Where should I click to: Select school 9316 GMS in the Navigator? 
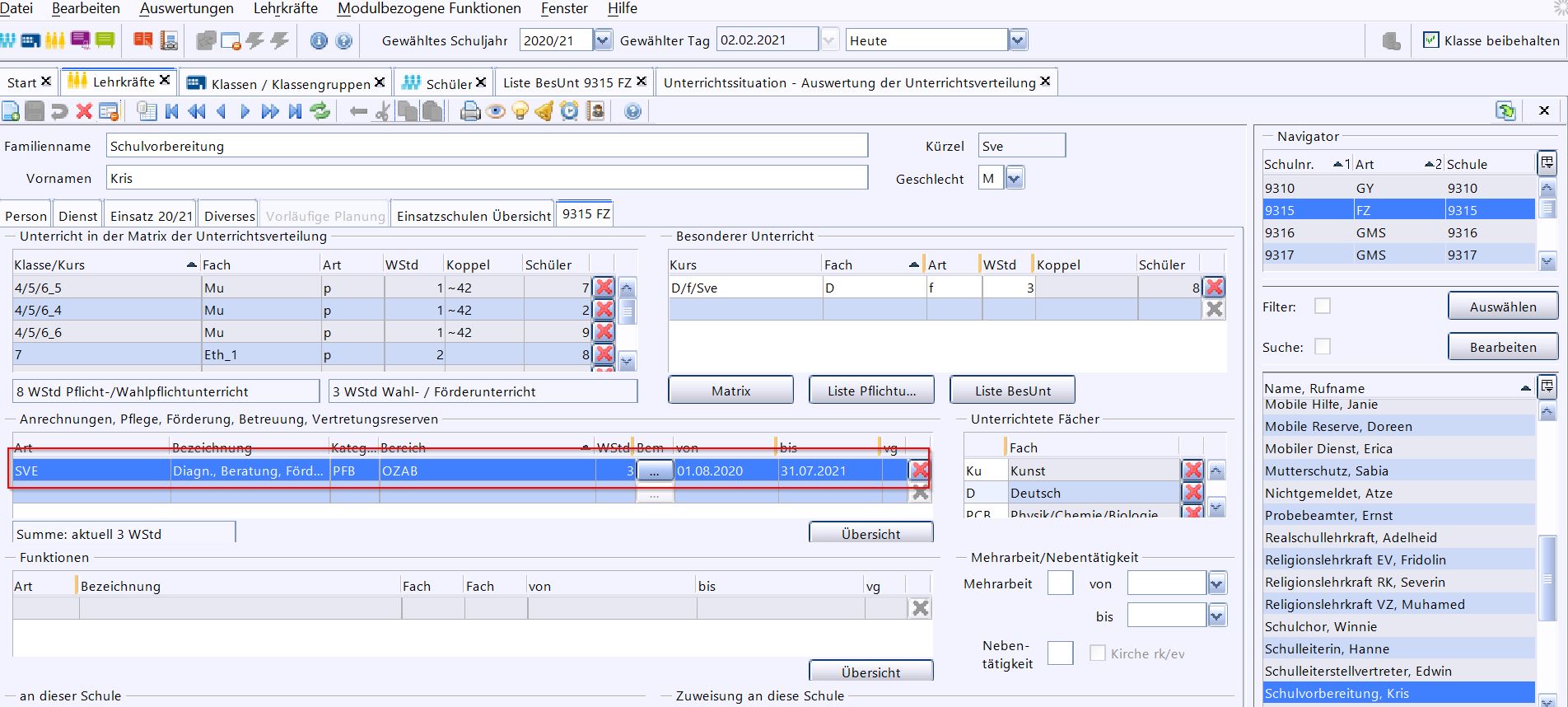[1398, 233]
